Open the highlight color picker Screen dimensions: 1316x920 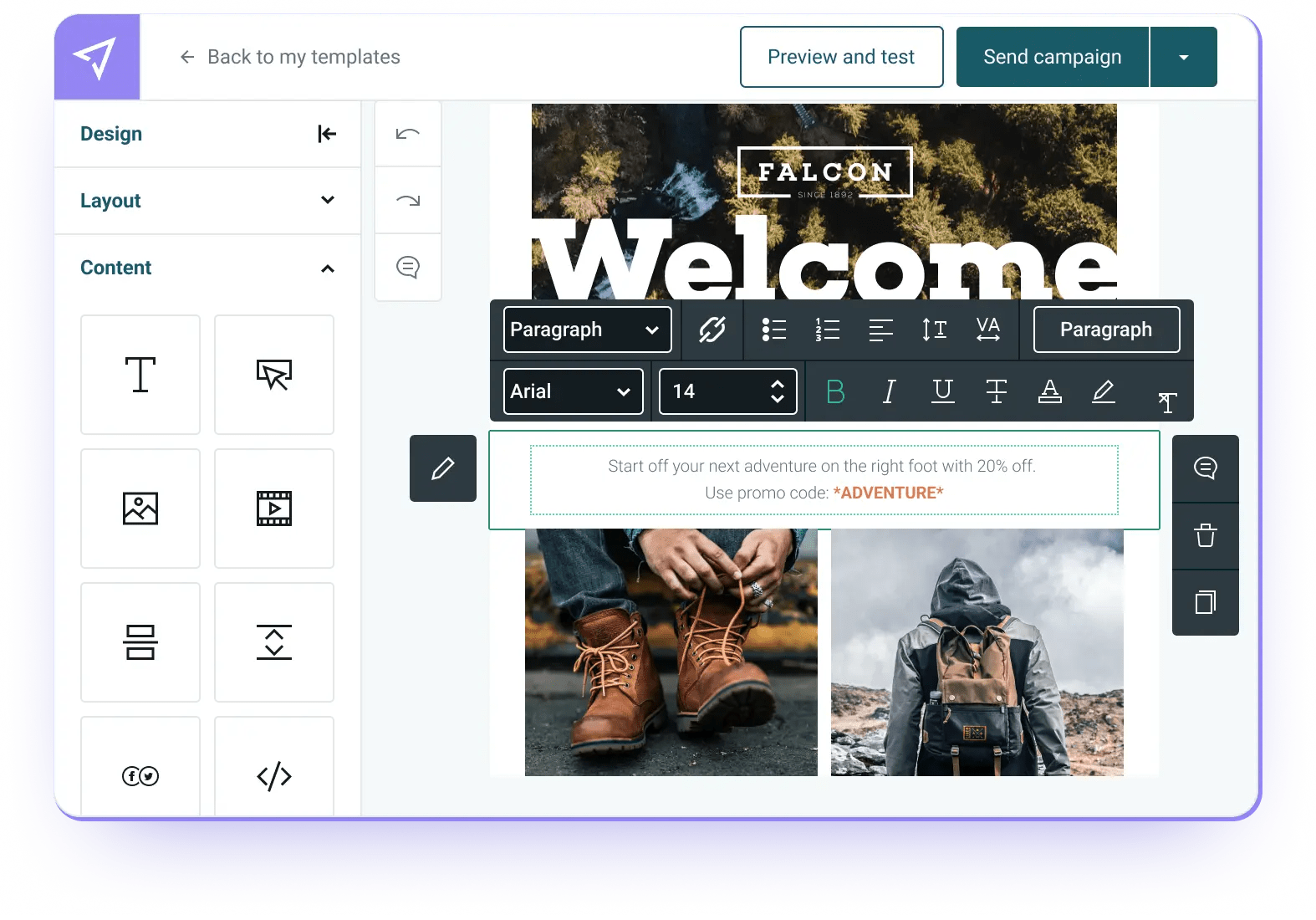[x=1104, y=391]
